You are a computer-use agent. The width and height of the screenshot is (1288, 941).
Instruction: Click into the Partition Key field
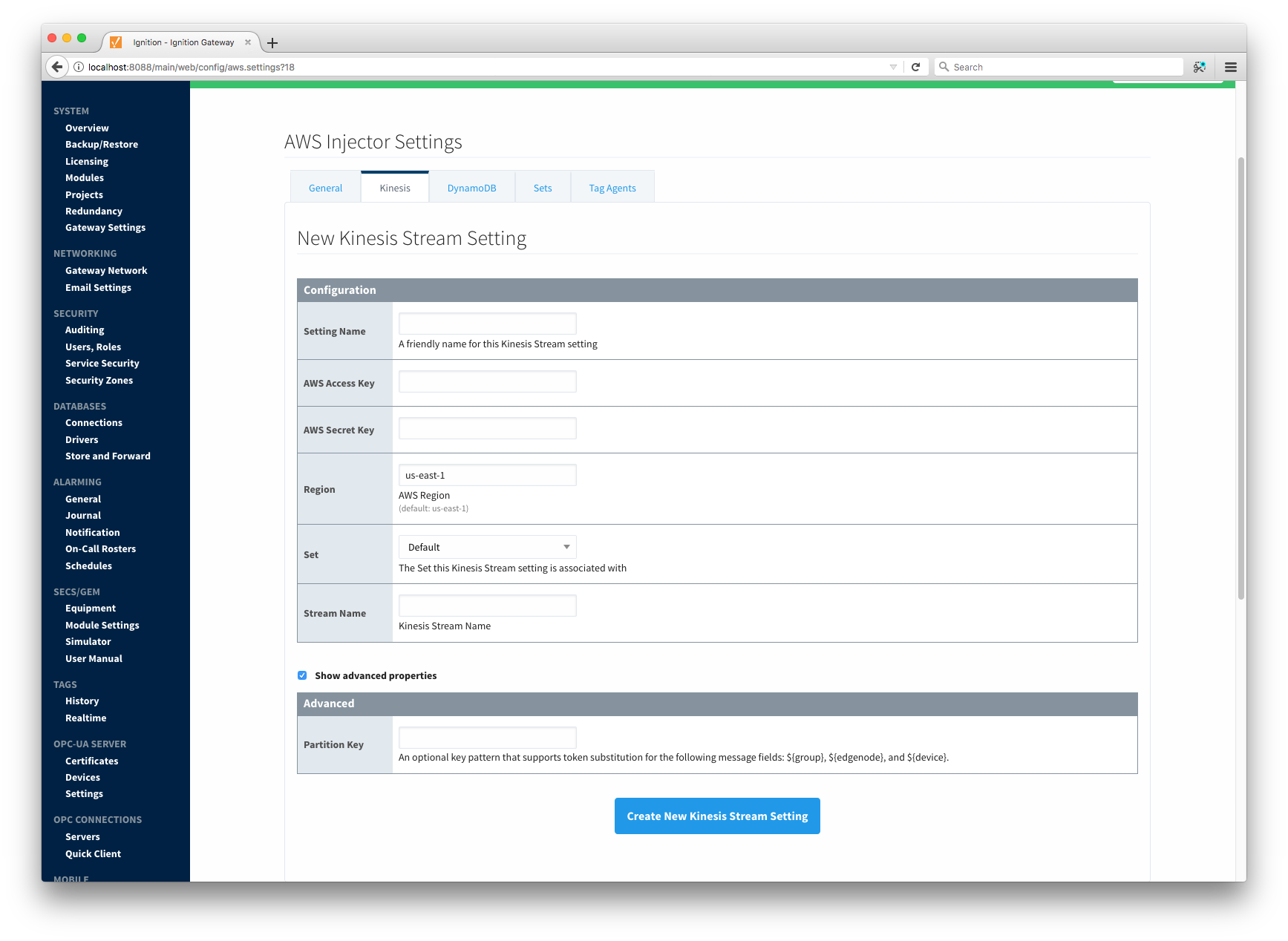click(x=487, y=738)
